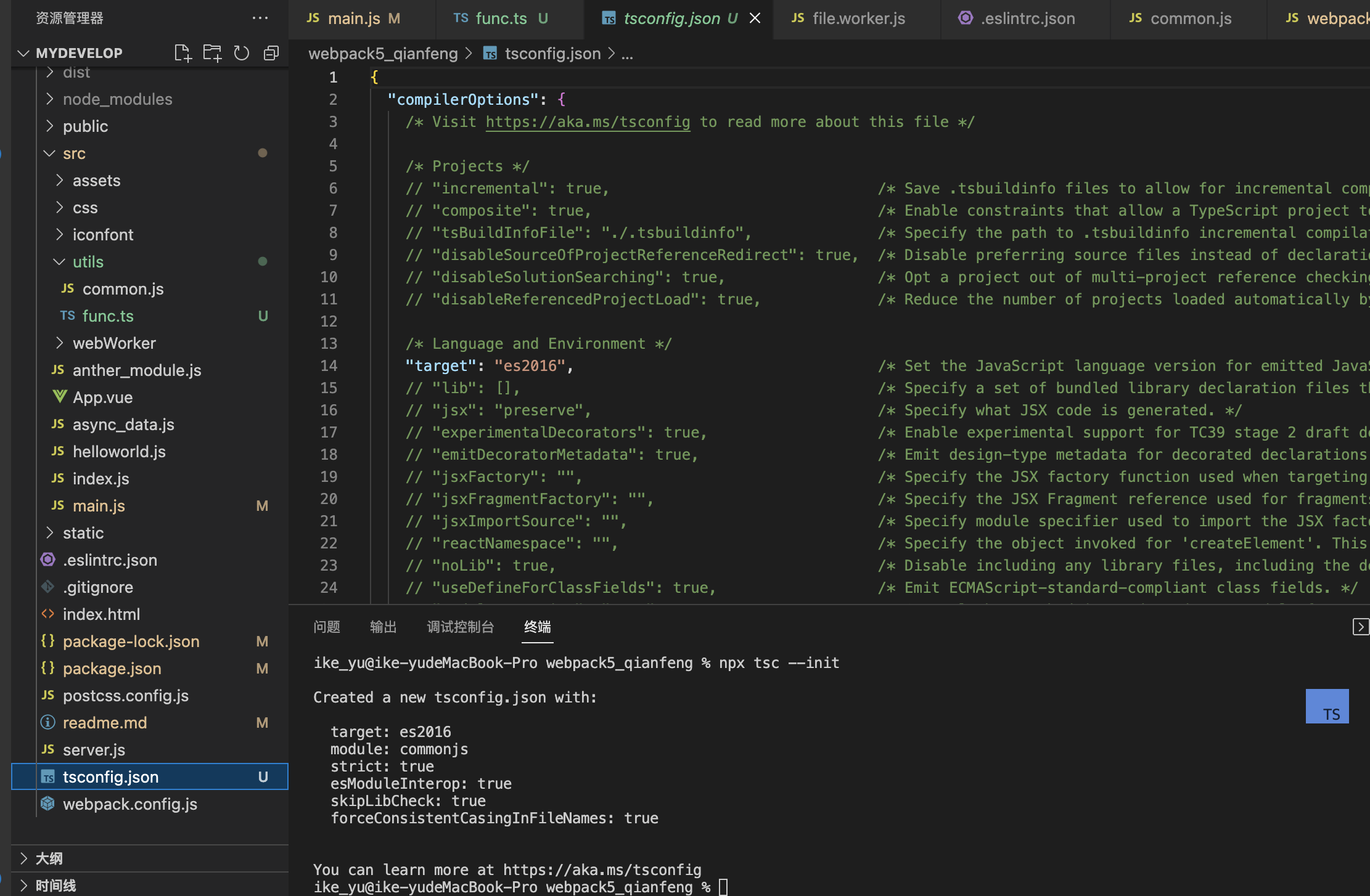The image size is (1370, 896).
Task: Click the webpack5_qianfeng breadcrumb segment
Action: click(x=383, y=54)
